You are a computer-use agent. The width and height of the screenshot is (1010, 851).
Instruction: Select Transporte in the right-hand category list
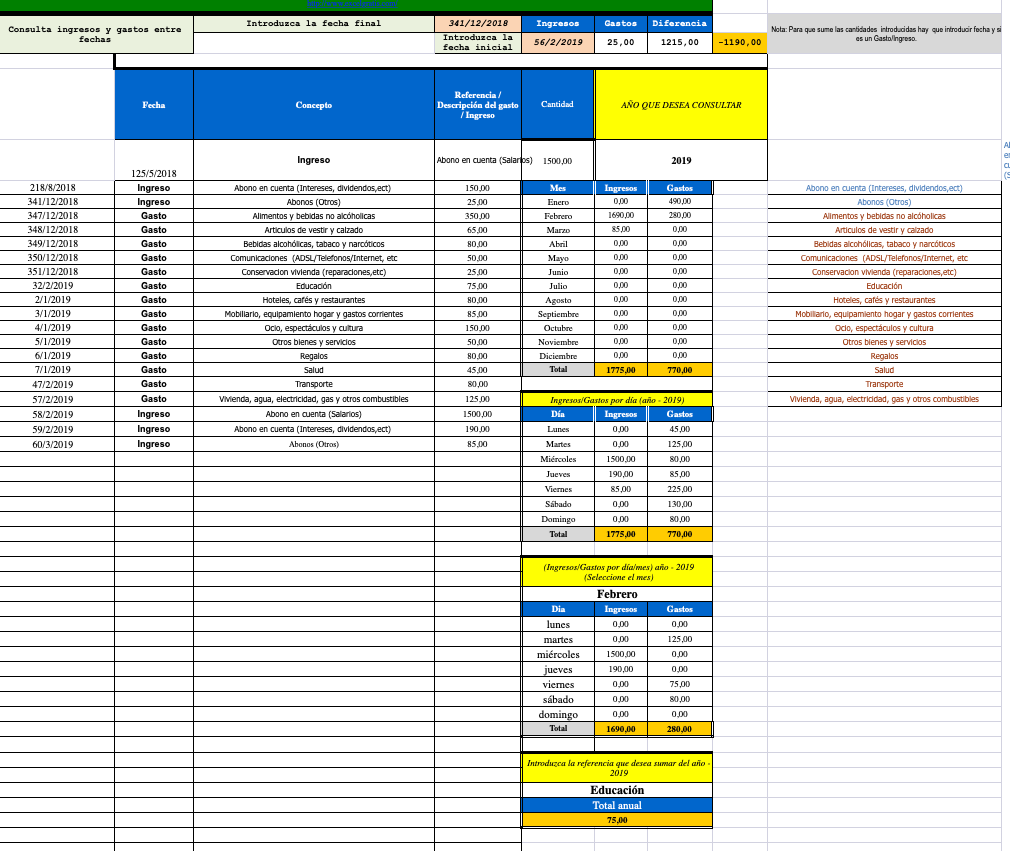coord(884,384)
